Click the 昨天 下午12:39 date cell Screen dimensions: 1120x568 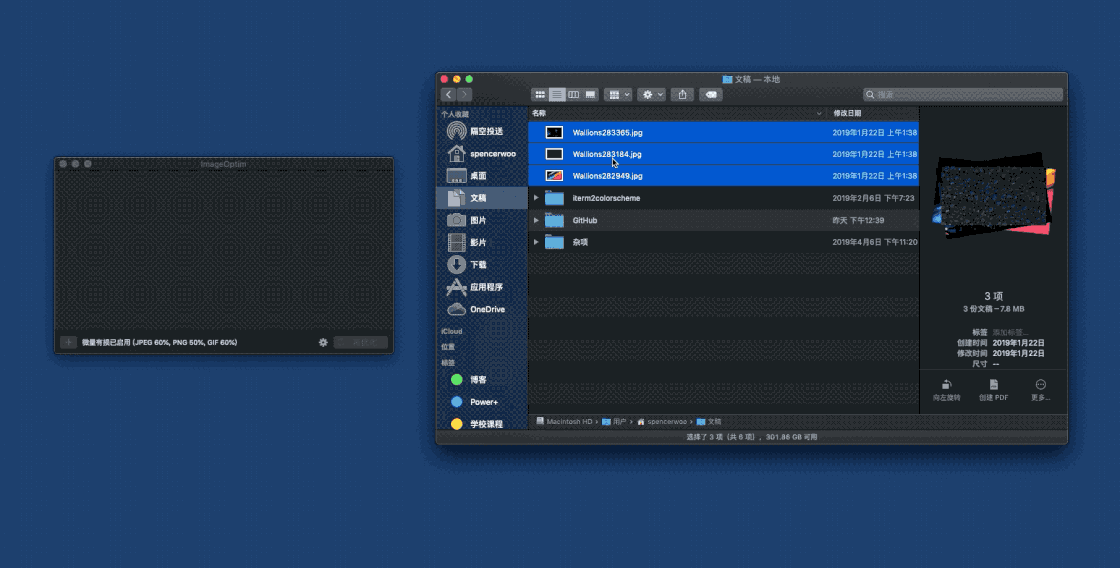[858, 220]
